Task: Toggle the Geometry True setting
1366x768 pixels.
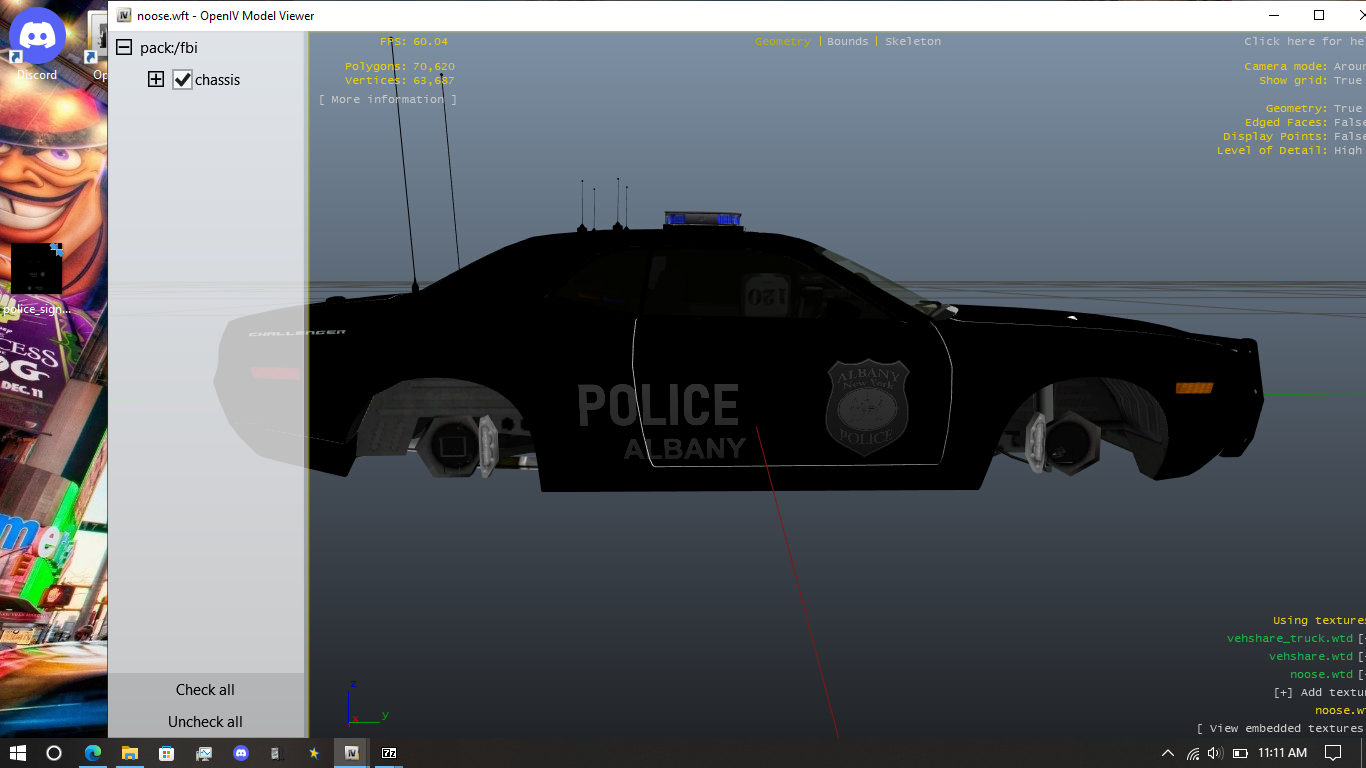Action: click(1347, 108)
